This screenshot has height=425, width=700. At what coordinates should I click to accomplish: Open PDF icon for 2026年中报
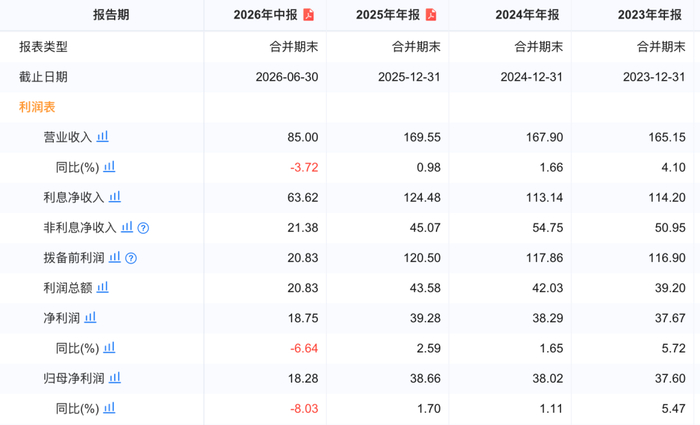point(308,15)
